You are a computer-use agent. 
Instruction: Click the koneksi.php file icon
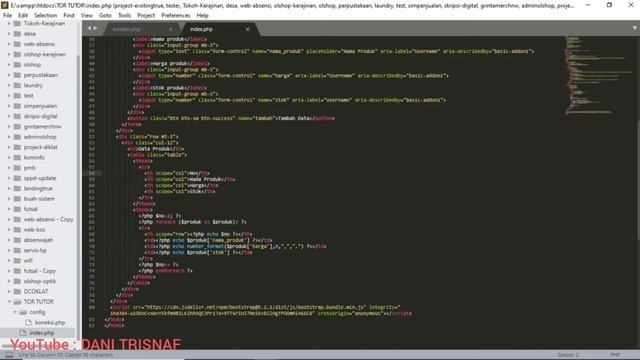[x=29, y=322]
